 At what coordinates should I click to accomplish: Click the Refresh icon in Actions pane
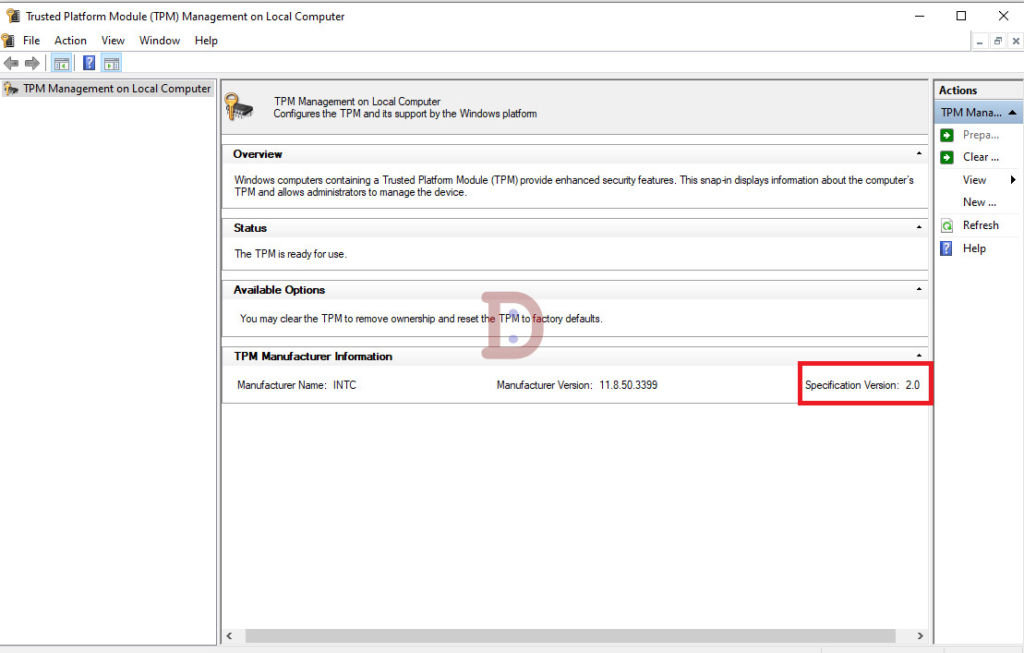[946, 226]
